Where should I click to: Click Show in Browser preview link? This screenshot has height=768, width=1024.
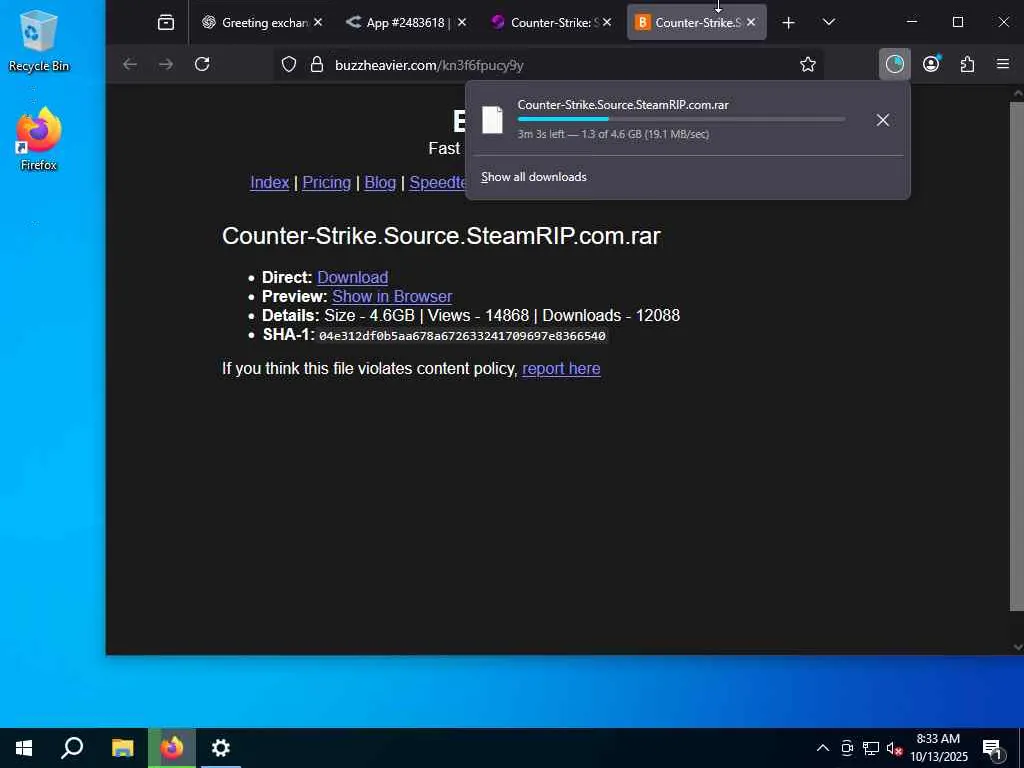click(x=392, y=296)
